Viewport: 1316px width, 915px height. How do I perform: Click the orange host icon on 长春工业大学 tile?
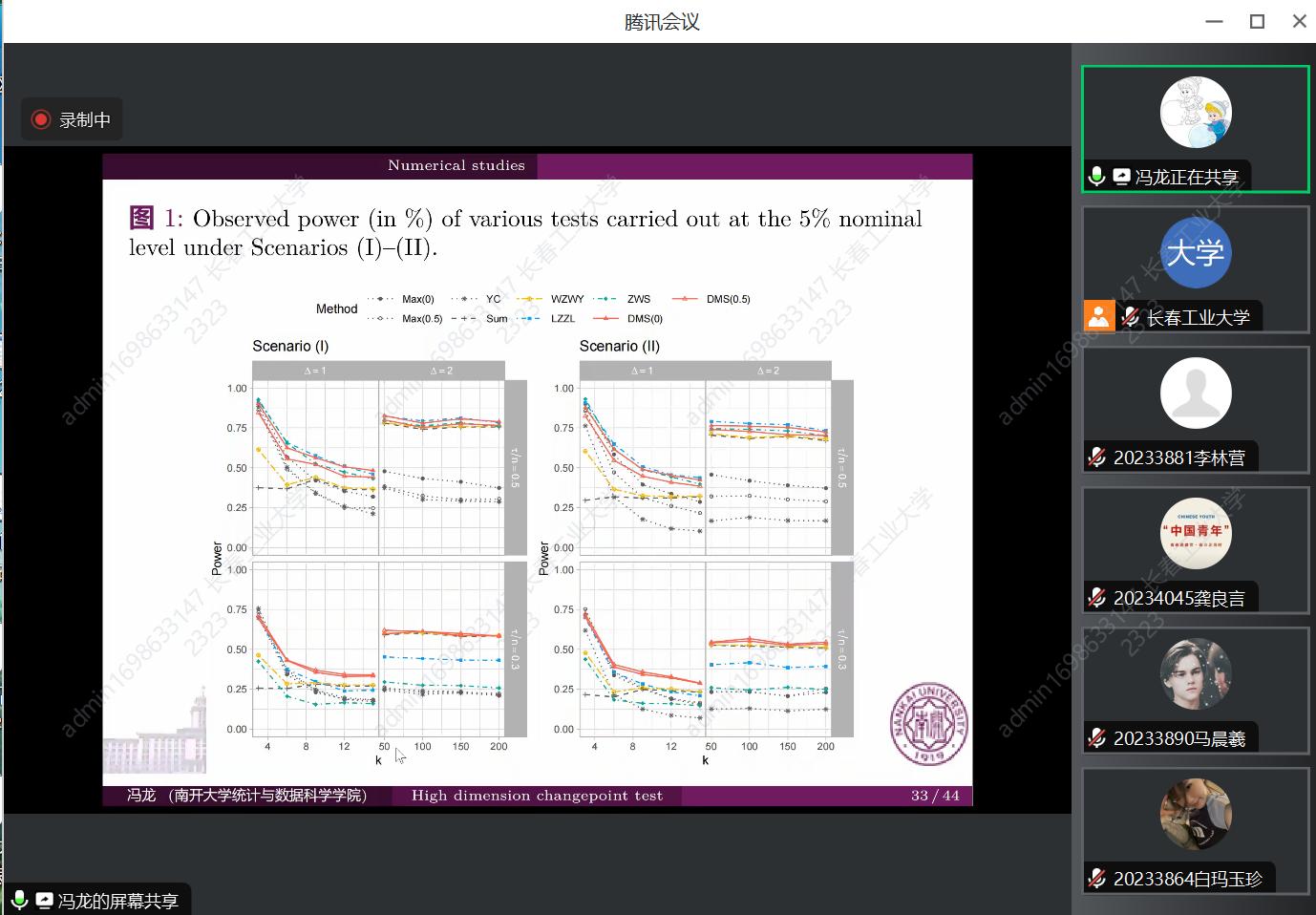click(x=1098, y=316)
